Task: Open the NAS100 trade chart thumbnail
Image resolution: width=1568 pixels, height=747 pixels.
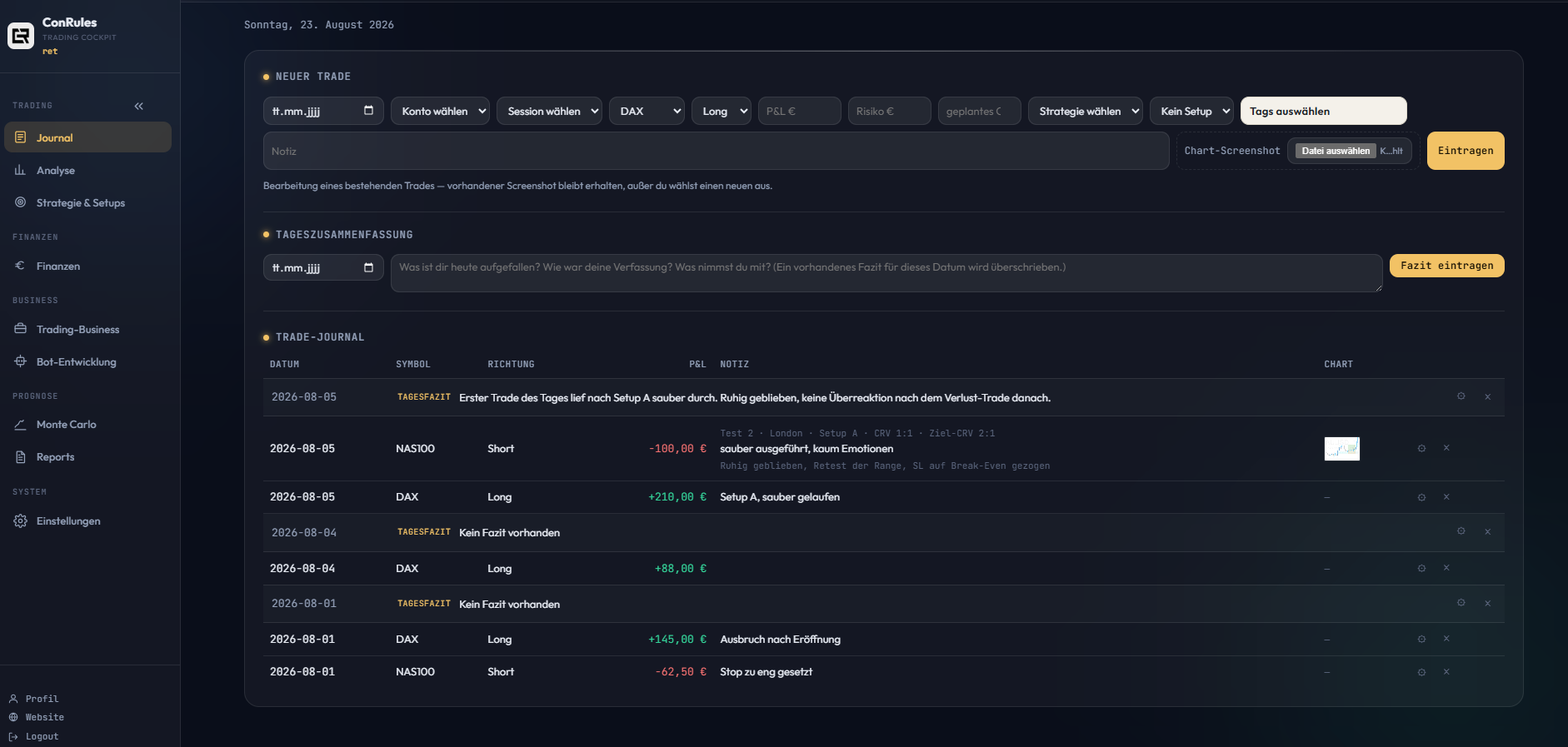Action: [1342, 449]
